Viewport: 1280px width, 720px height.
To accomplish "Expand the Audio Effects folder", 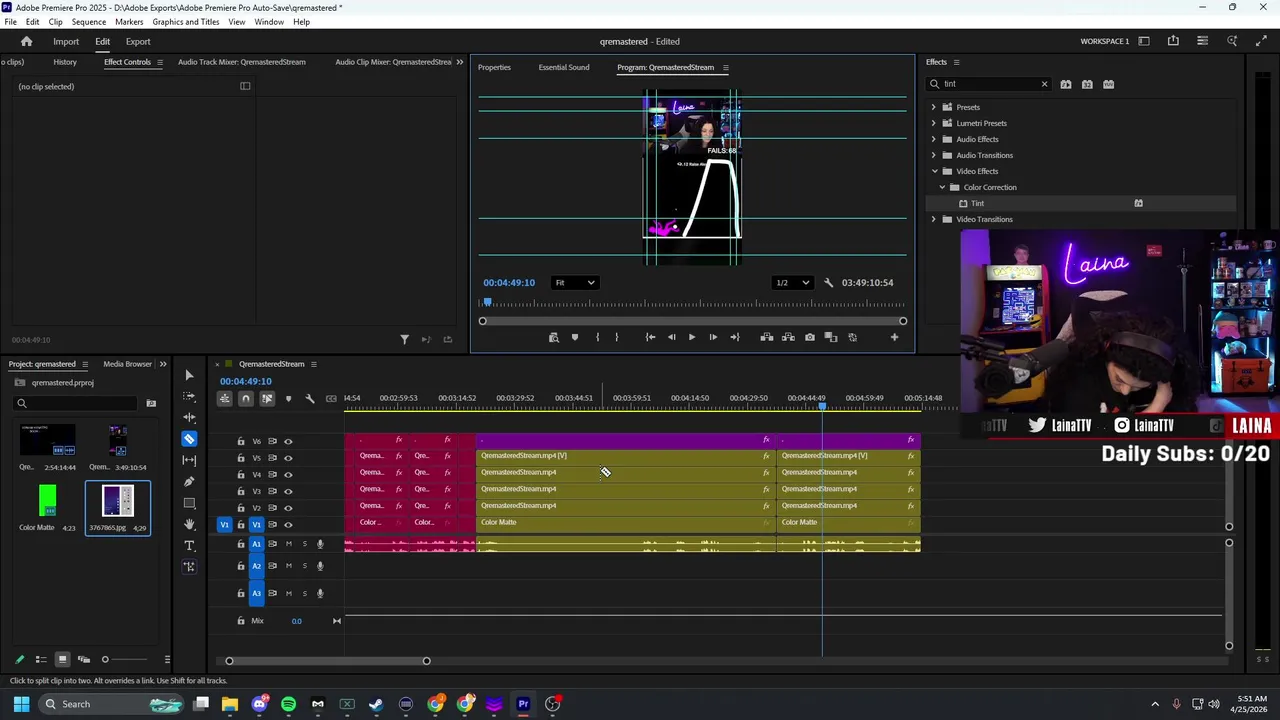I will click(x=934, y=139).
